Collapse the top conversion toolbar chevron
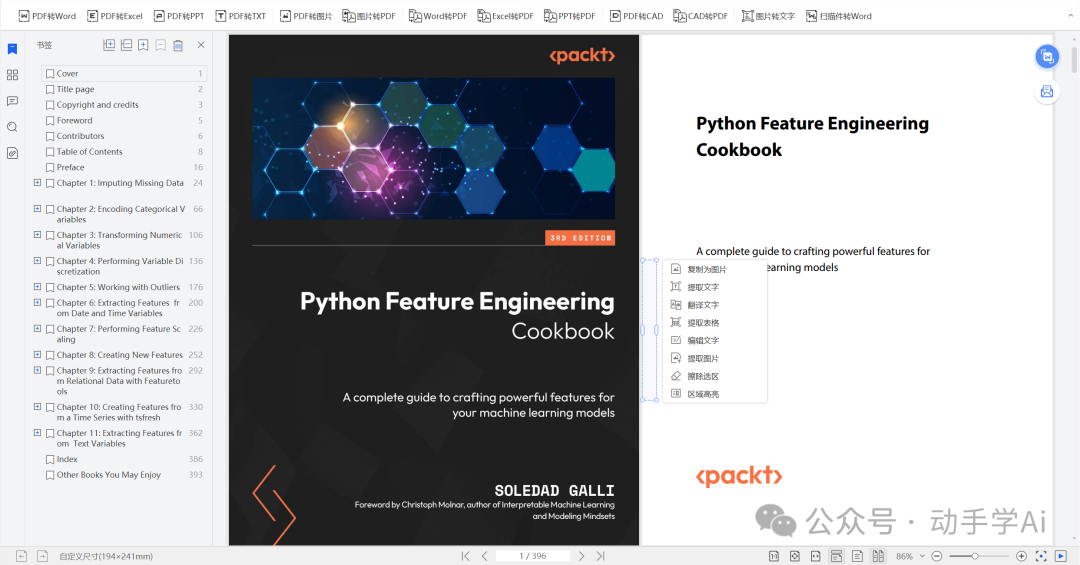The image size is (1080, 565). [1070, 15]
